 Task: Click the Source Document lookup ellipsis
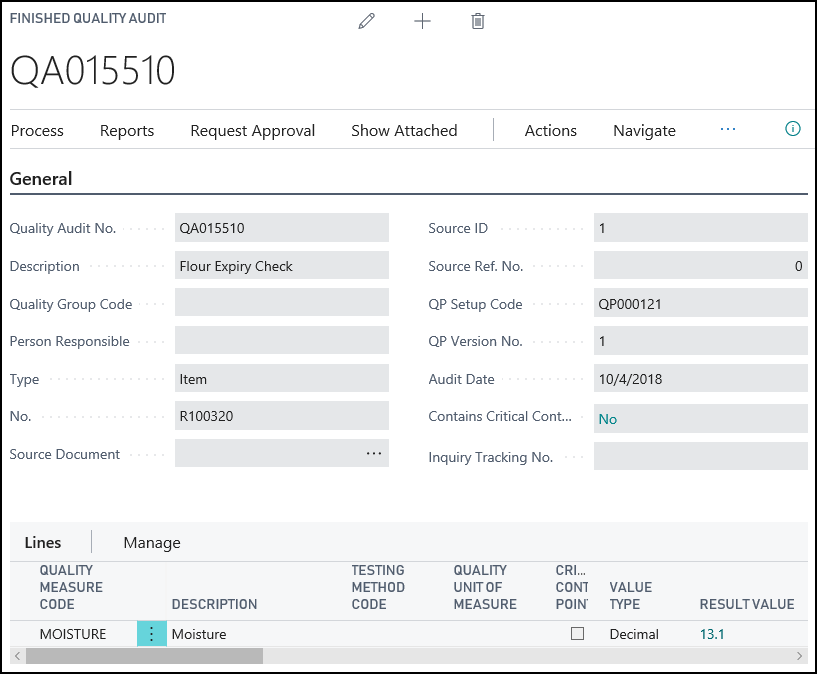click(x=374, y=453)
